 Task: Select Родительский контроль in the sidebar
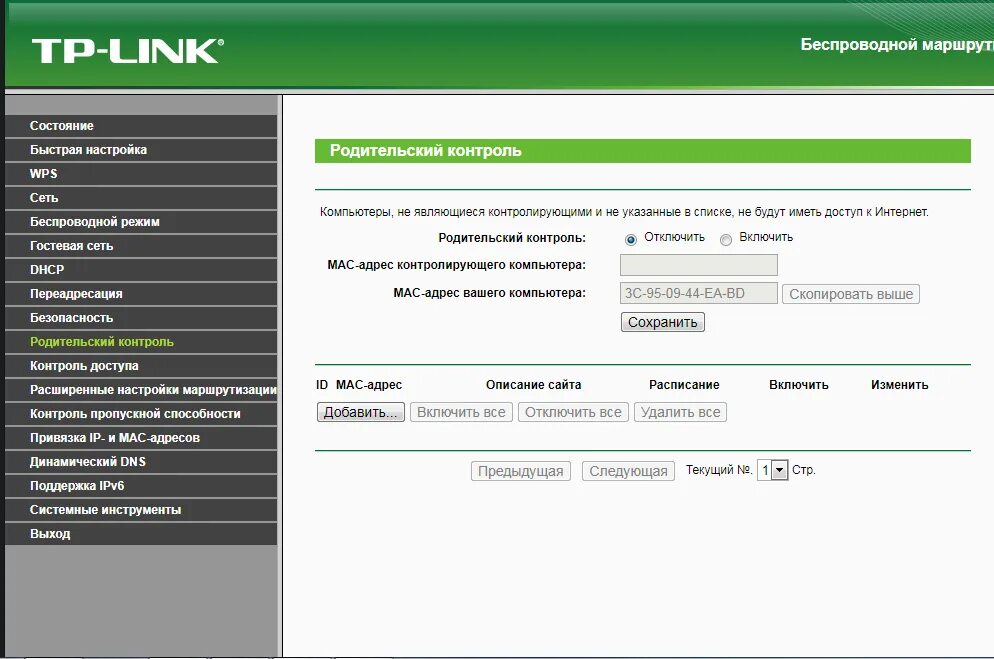[141, 342]
